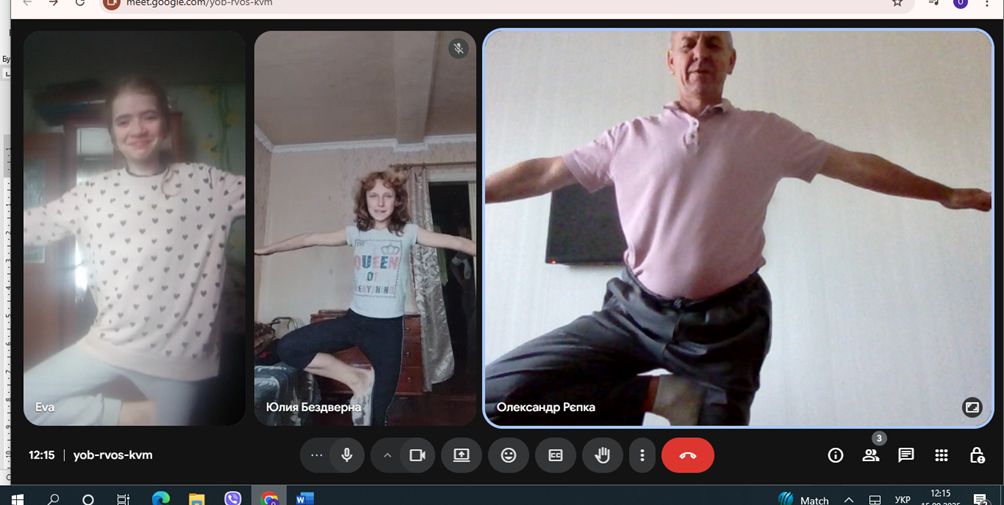Toggle closed captions on
The height and width of the screenshot is (505, 1004).
pos(555,455)
